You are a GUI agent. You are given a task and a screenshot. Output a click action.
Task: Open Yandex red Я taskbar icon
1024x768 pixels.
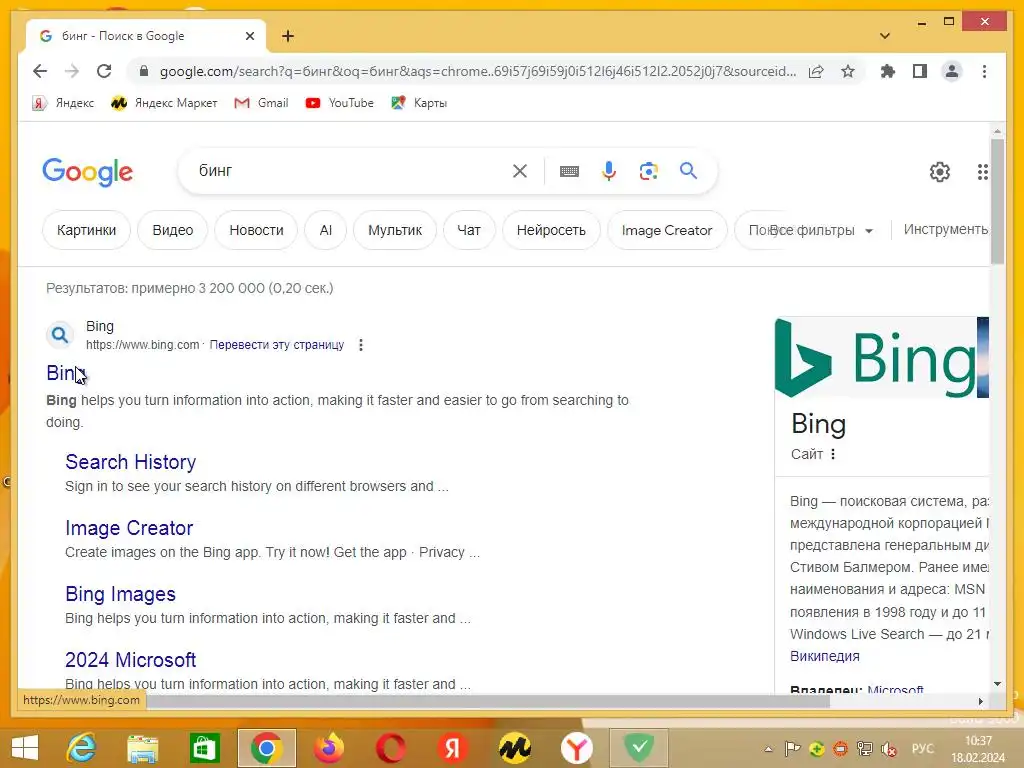452,748
